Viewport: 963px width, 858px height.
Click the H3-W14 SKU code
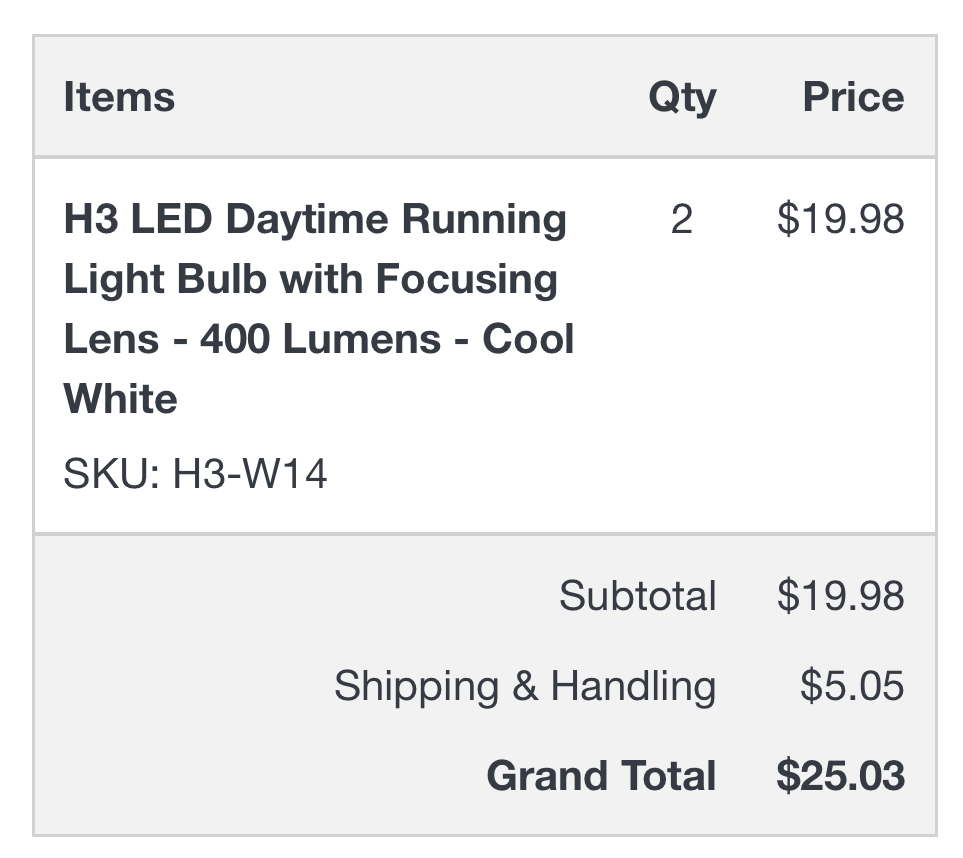249,474
